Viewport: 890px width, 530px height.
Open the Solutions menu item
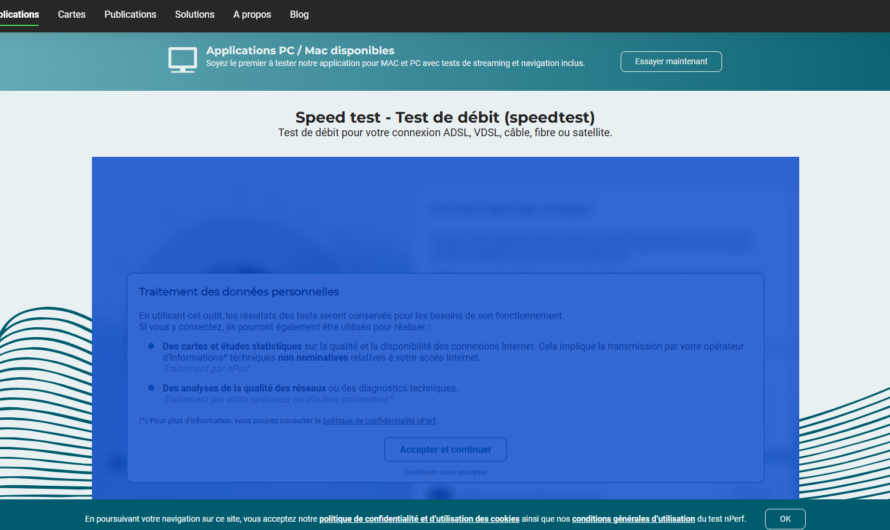click(195, 15)
